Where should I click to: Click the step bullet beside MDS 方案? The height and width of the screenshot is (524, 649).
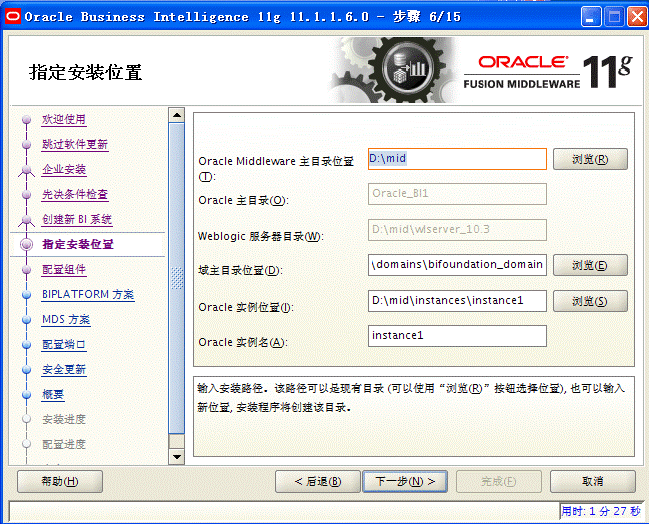(26, 320)
